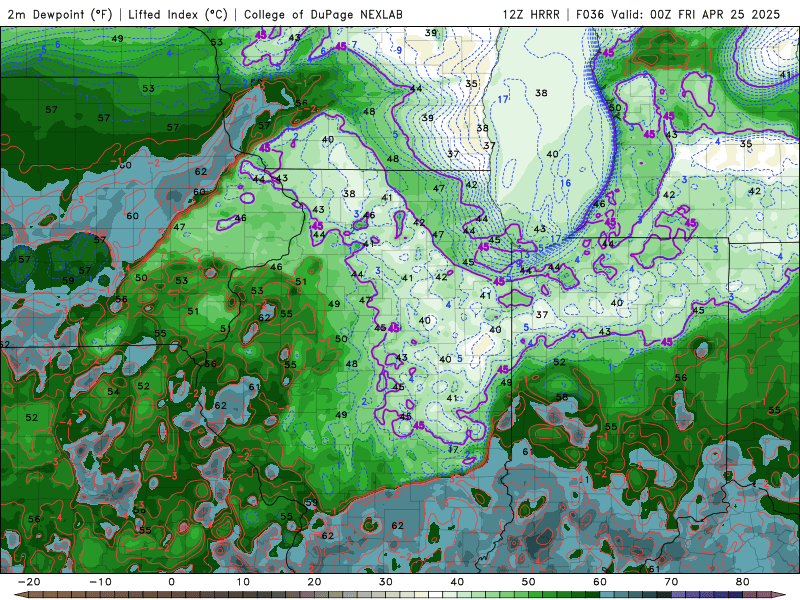Viewport: 800px width, 600px height.
Task: Click "F036 Valid: 00Z FRI APR 25 2025" text
Action: (678, 14)
